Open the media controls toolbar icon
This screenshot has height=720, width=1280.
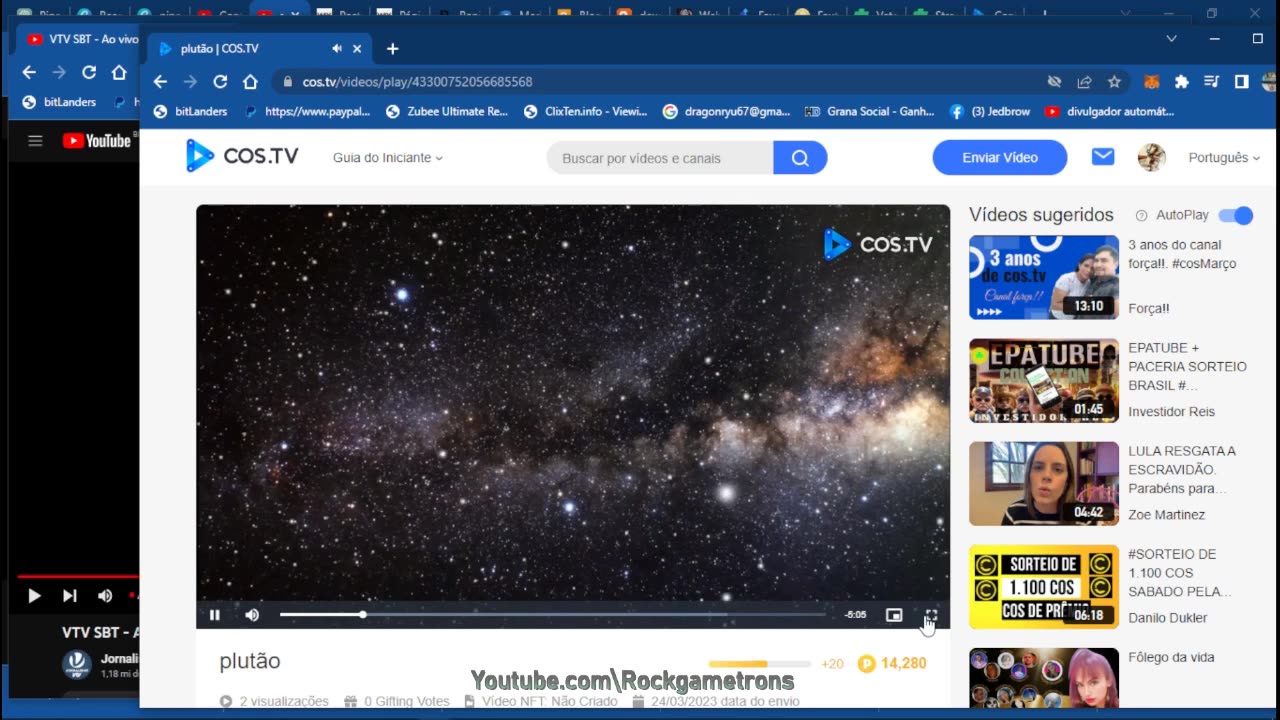coord(1212,82)
